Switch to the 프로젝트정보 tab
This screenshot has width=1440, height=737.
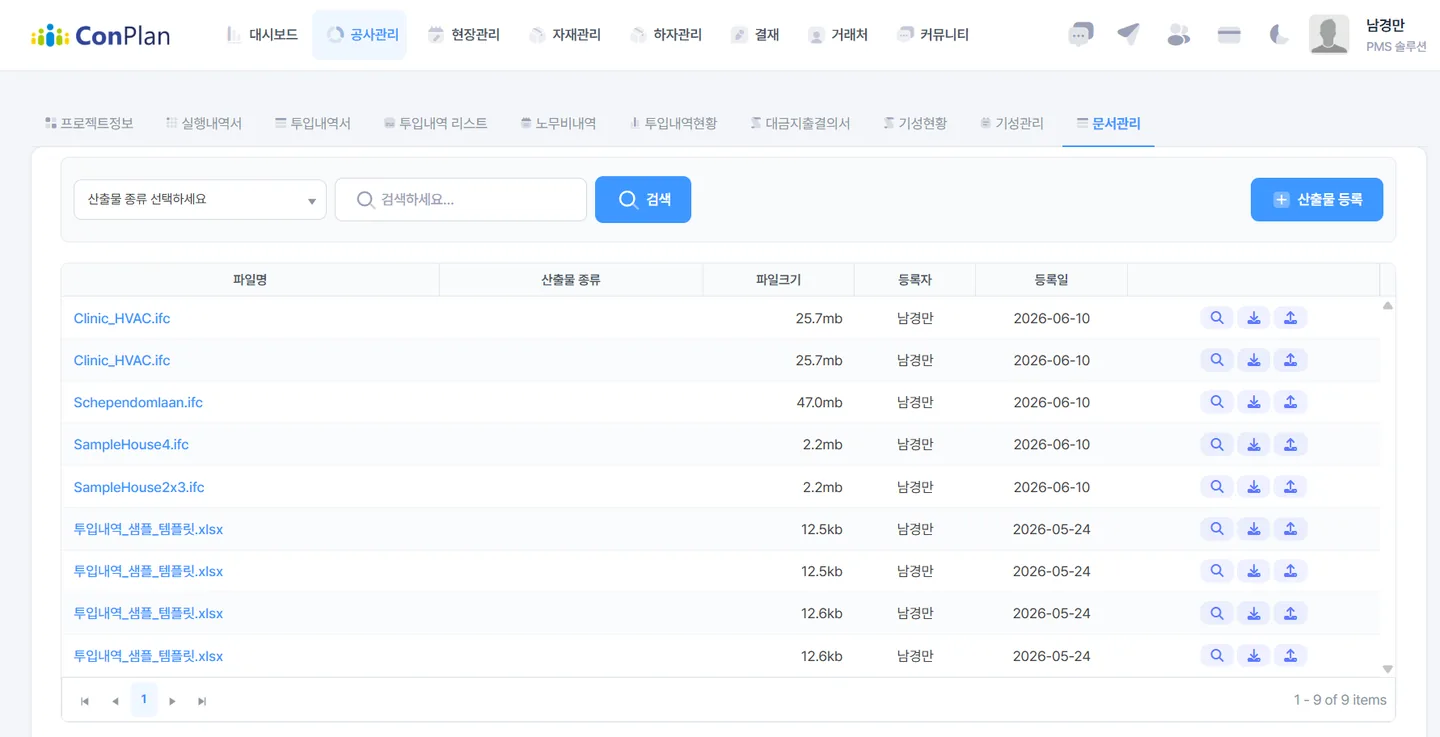point(89,124)
